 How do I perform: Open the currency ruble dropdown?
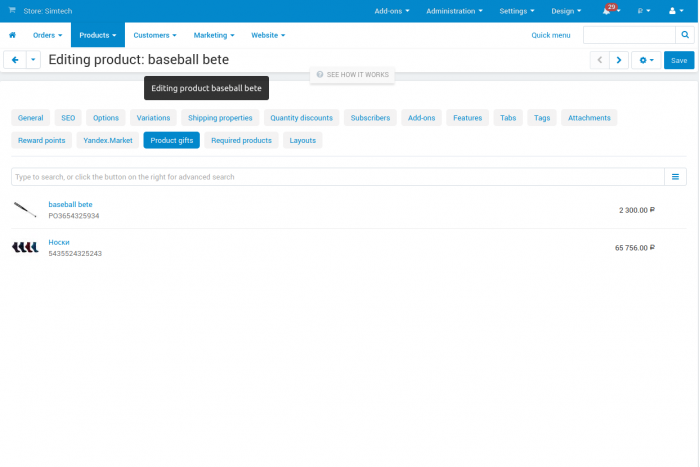point(643,11)
